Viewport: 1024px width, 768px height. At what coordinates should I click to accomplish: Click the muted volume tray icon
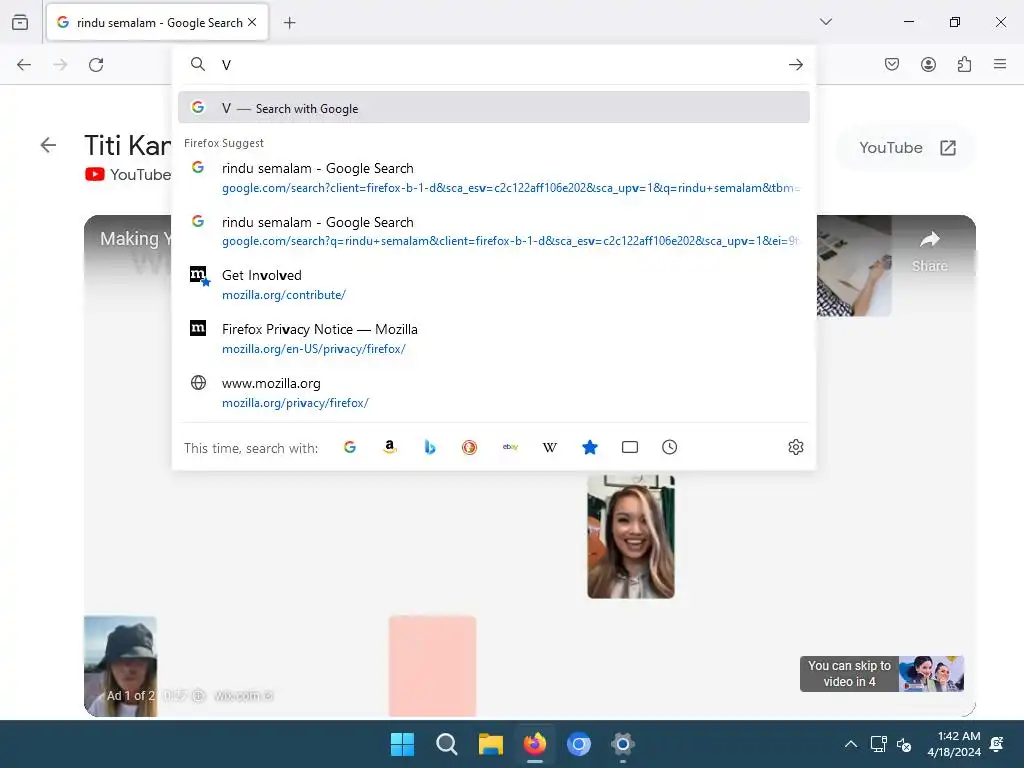[904, 744]
